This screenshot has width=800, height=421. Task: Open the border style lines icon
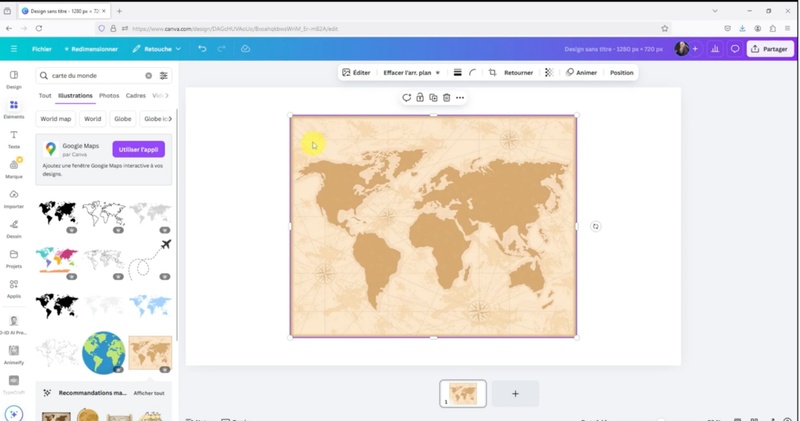point(457,72)
